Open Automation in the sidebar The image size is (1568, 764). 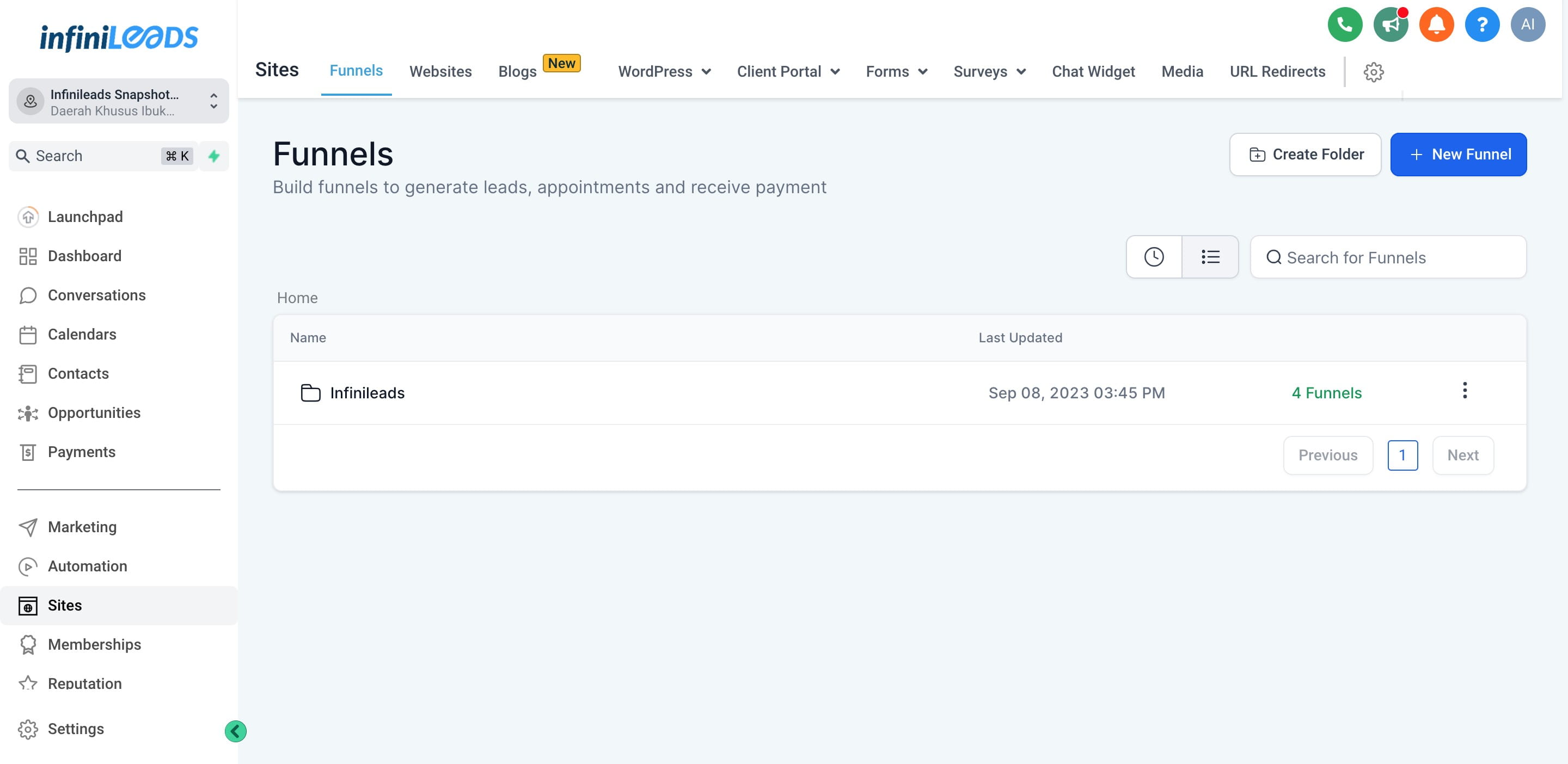pyautogui.click(x=88, y=566)
